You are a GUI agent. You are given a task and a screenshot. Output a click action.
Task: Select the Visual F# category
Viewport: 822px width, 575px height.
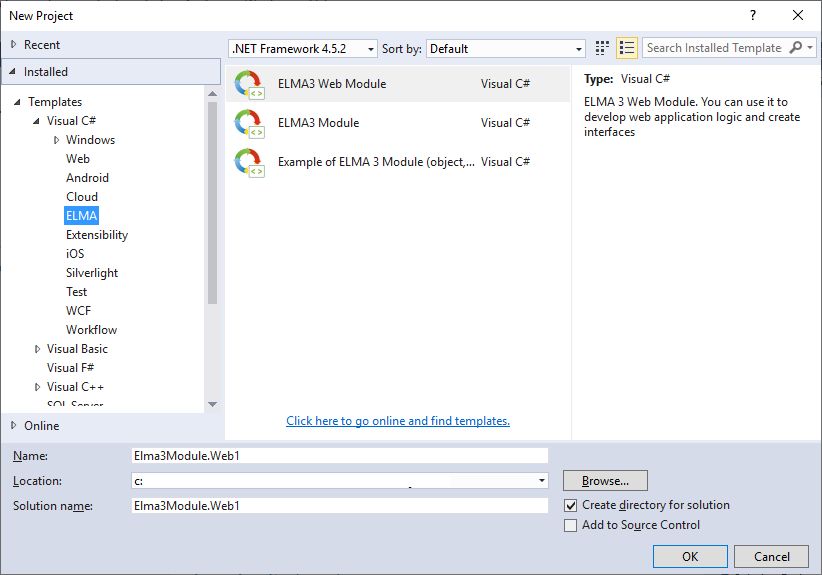[x=70, y=367]
